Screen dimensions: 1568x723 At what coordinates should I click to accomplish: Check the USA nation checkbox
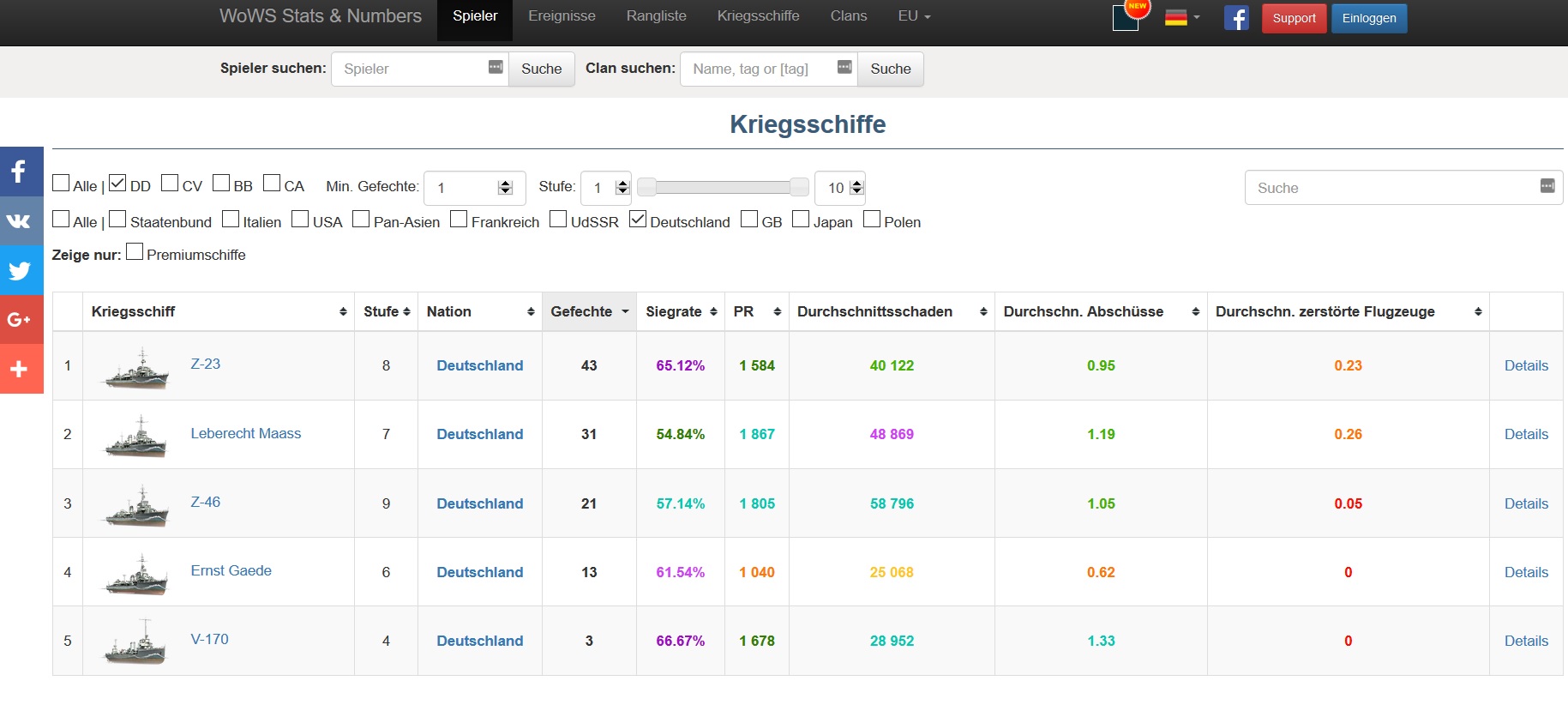click(300, 219)
